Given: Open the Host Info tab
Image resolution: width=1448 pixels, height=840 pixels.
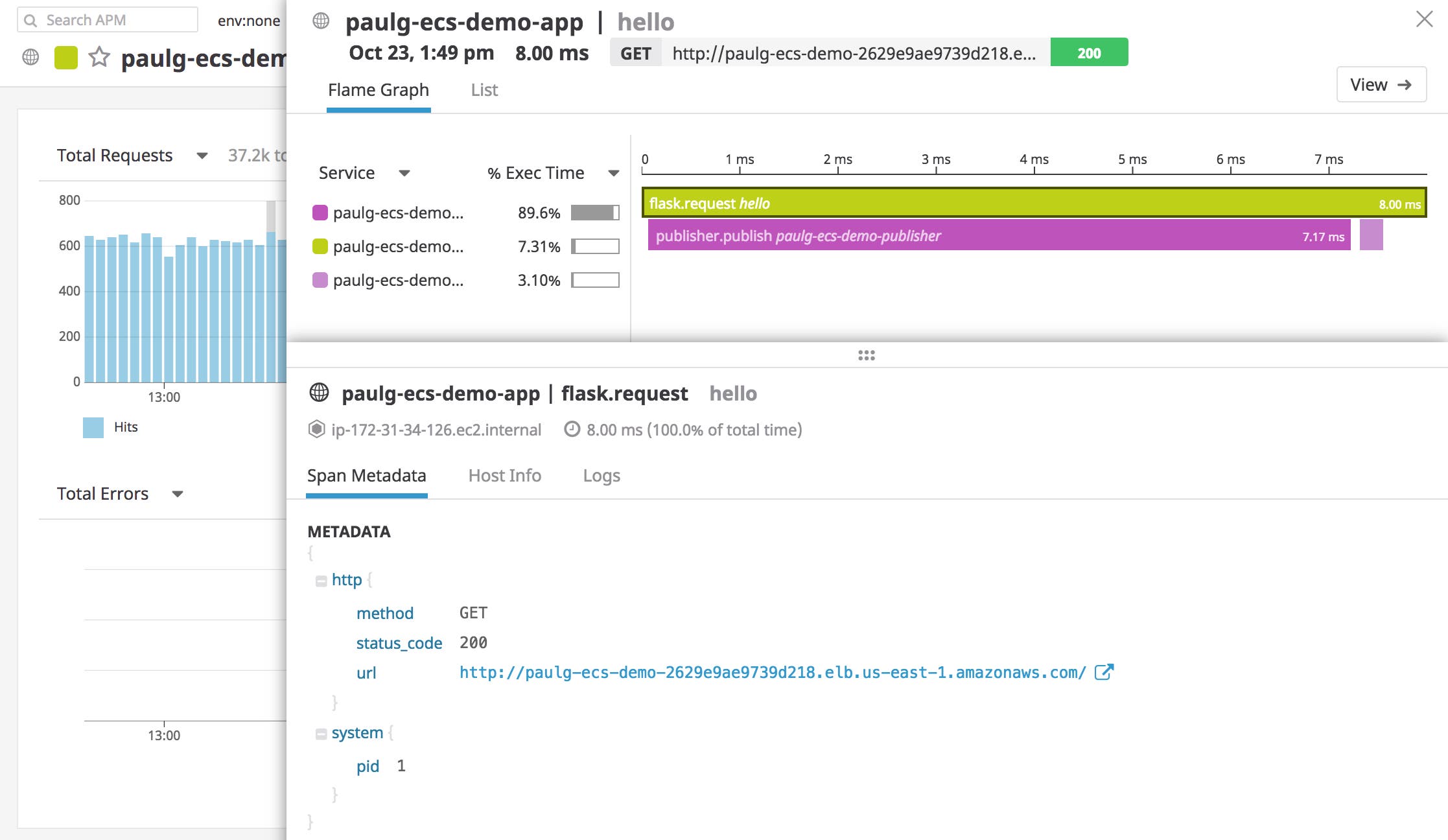Looking at the screenshot, I should click(505, 476).
